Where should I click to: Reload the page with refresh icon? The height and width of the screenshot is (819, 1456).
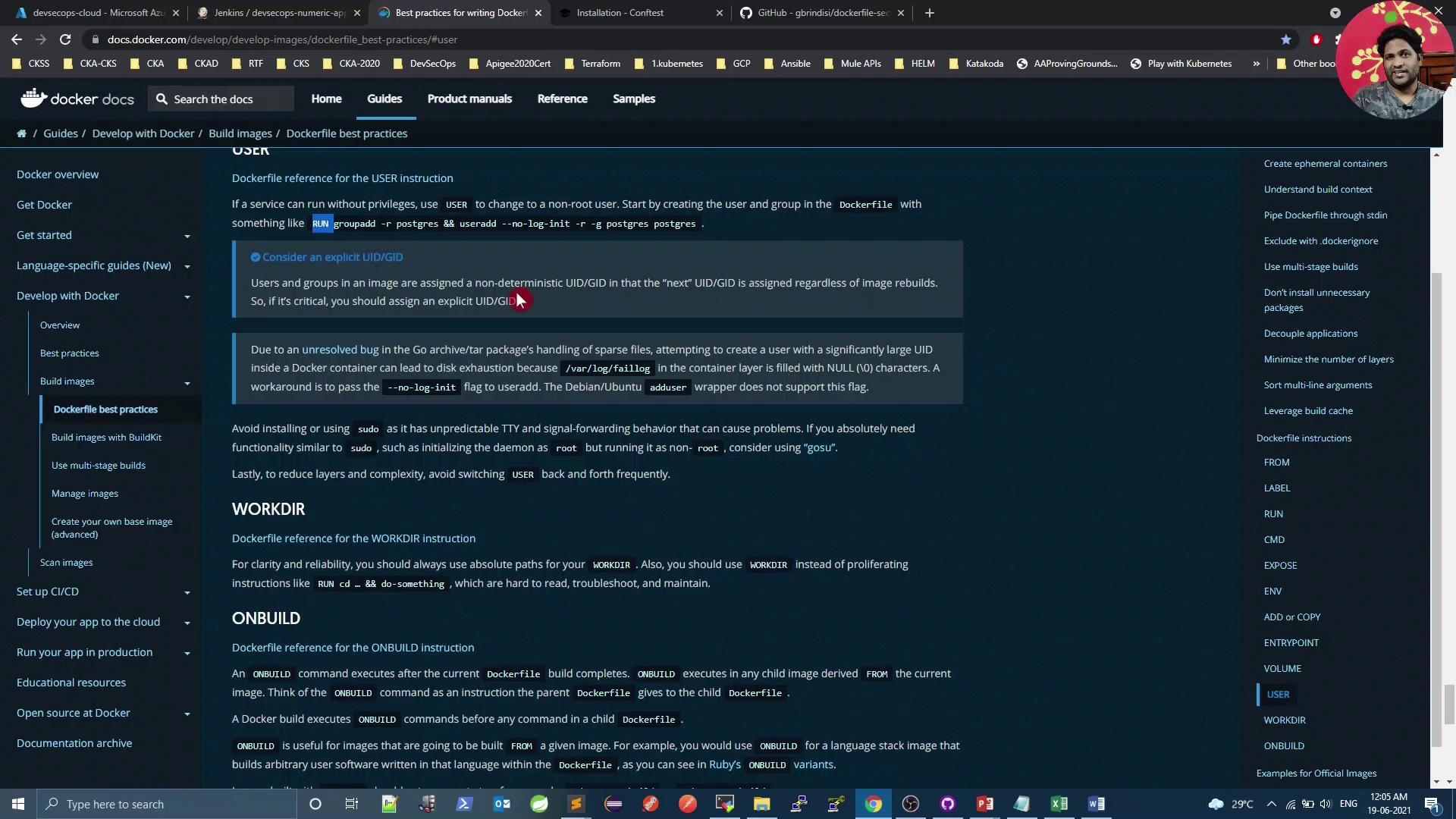pos(65,39)
